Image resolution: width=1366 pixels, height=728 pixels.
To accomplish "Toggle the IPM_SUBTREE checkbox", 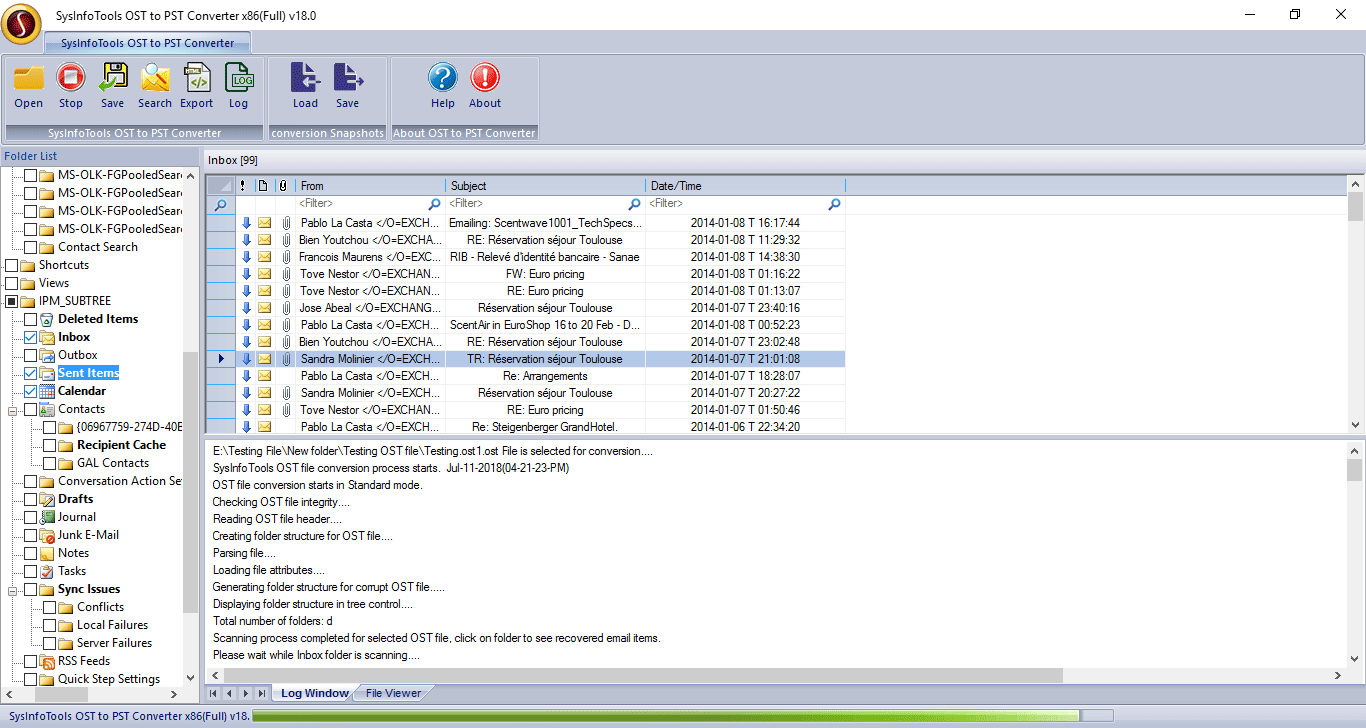I will pyautogui.click(x=11, y=301).
